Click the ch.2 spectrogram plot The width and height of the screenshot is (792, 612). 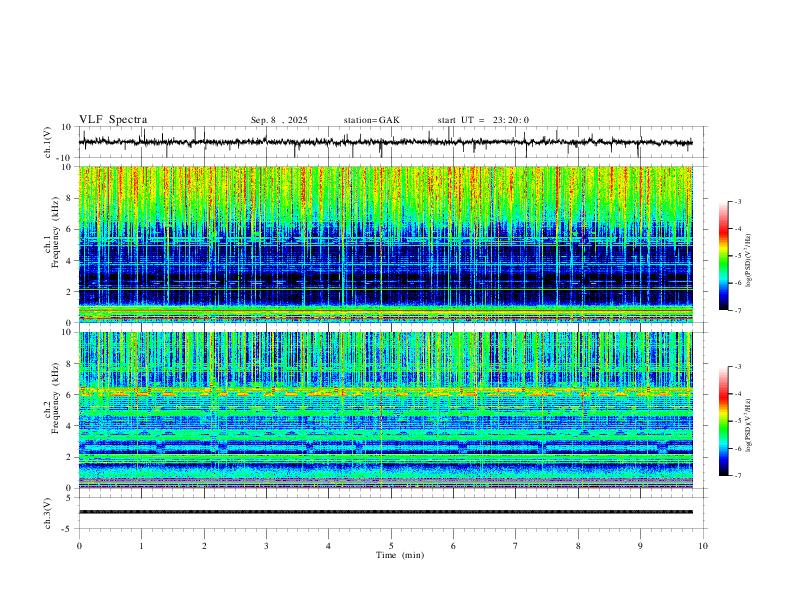click(385, 410)
